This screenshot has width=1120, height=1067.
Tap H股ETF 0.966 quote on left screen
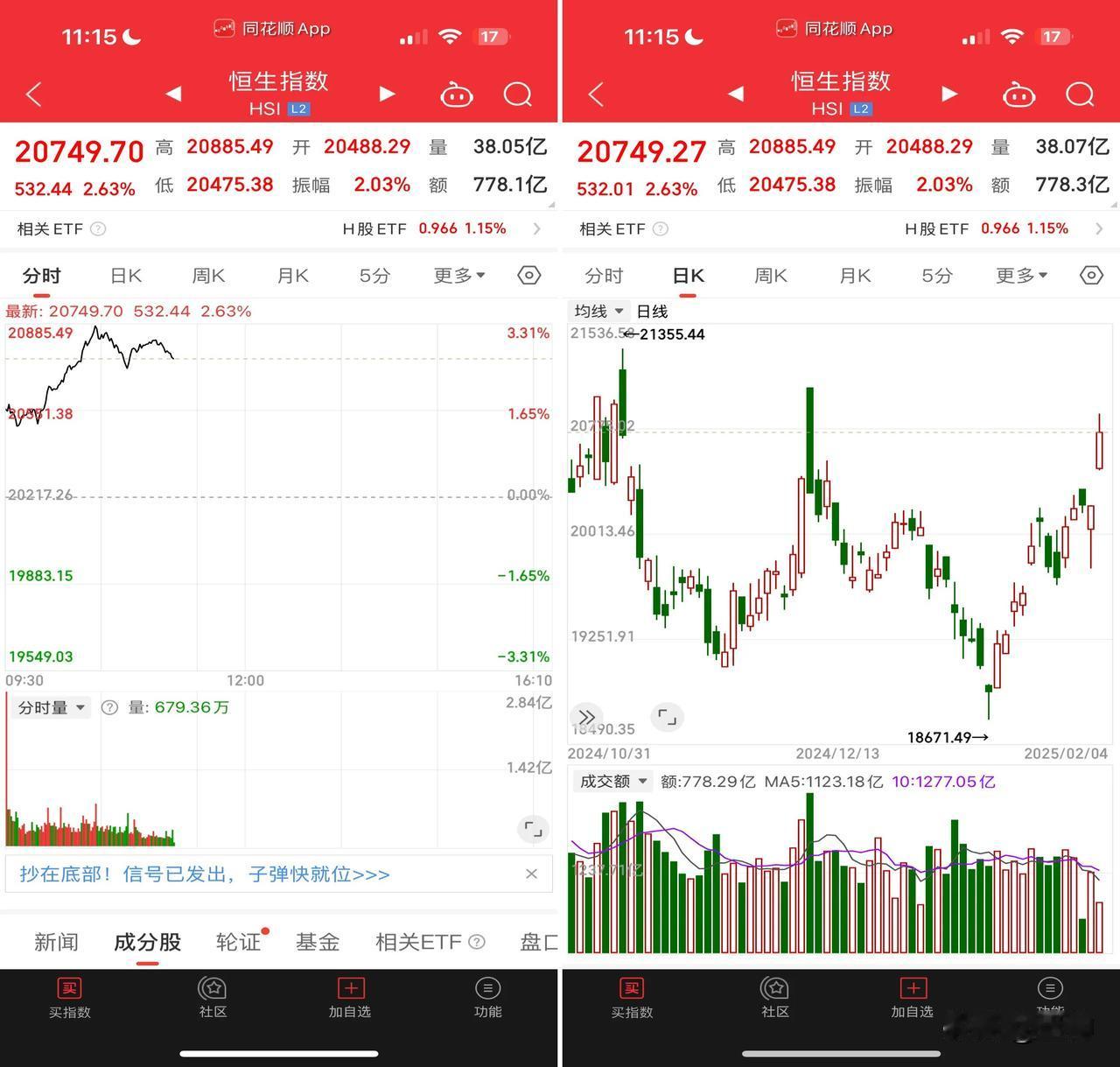point(424,229)
